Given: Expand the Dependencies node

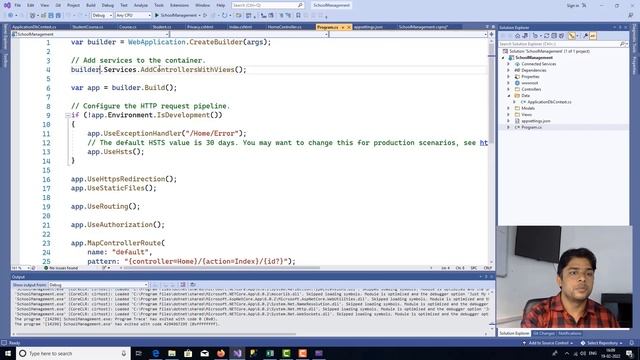Looking at the screenshot, I should 509,70.
